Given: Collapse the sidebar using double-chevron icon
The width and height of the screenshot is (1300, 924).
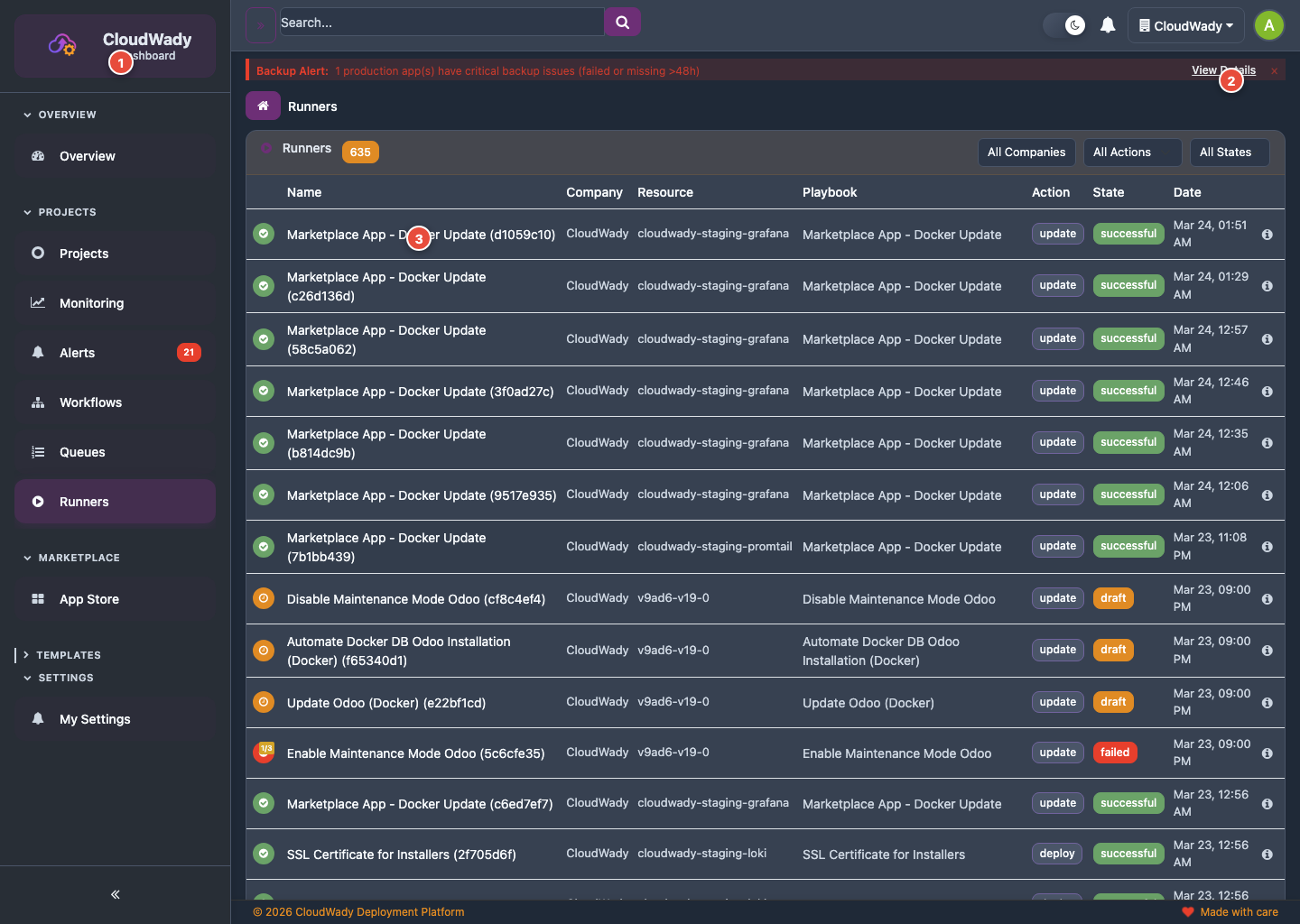Looking at the screenshot, I should (115, 894).
